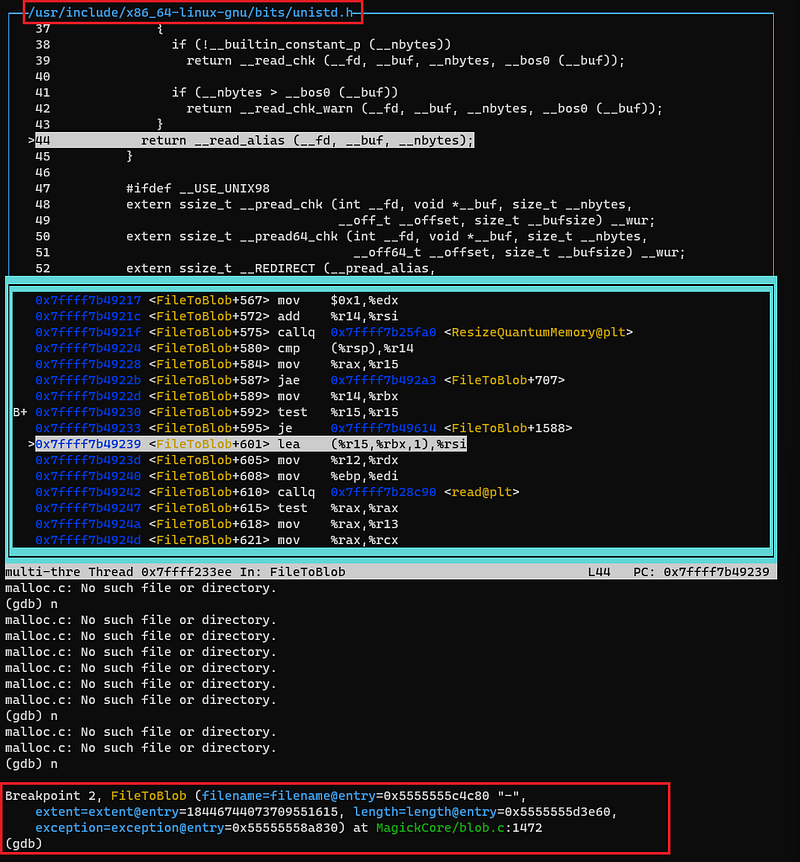
Task: Click 'MagickCore/blob.c:1472' location
Action: (459, 828)
